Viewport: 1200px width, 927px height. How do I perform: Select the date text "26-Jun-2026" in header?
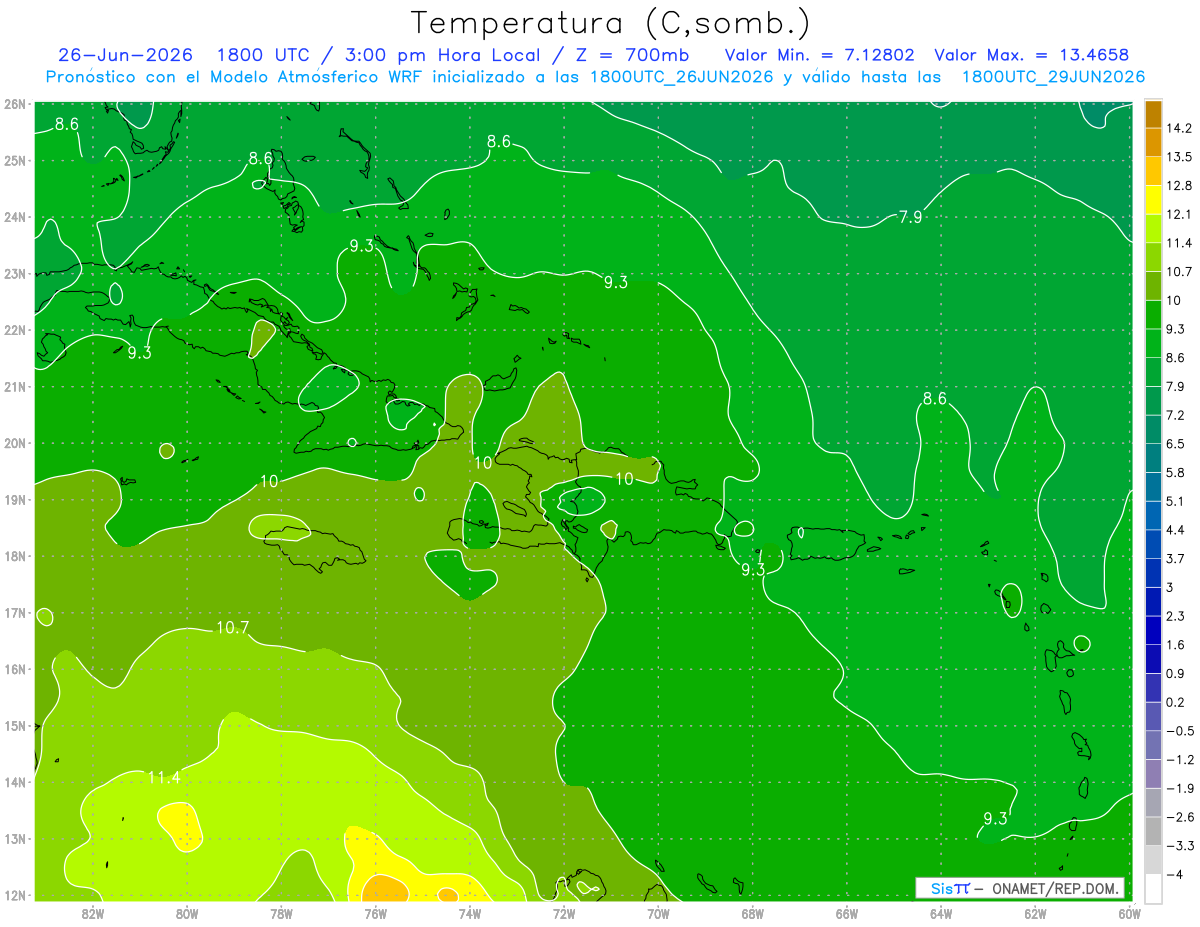click(x=125, y=55)
